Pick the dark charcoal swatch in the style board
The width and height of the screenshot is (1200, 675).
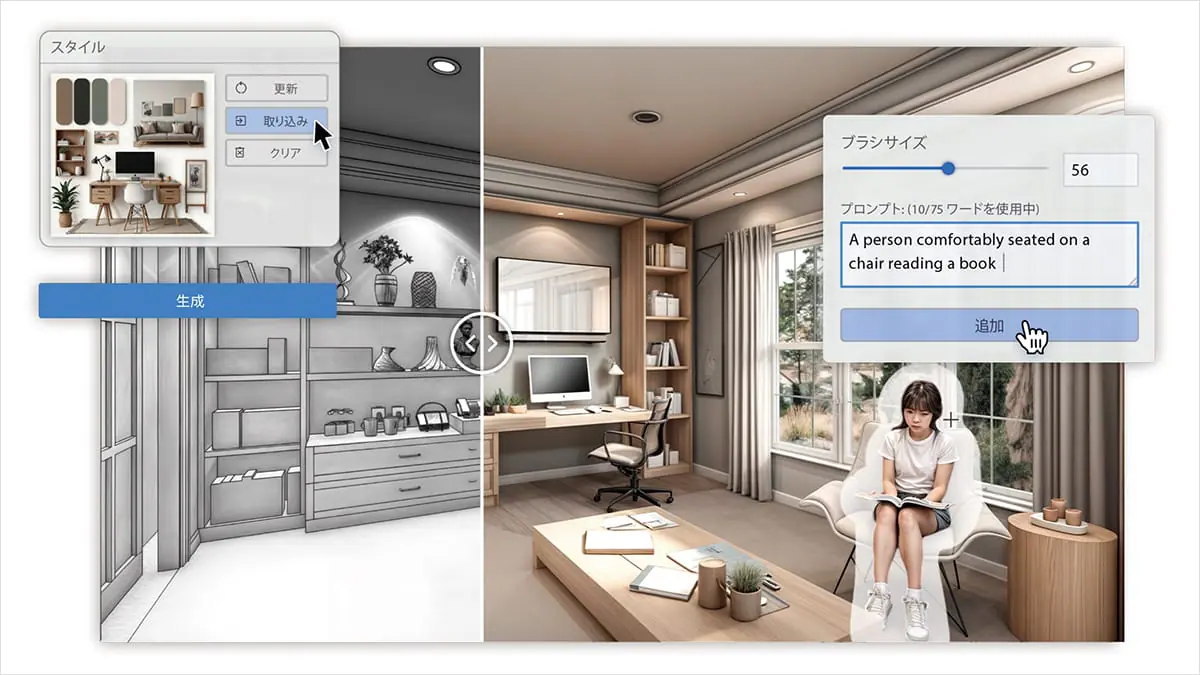[x=82, y=99]
